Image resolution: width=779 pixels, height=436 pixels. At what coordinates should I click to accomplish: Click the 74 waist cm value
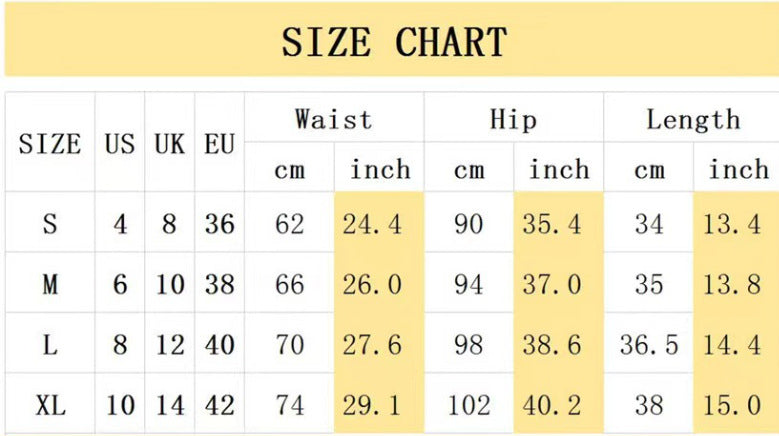[289, 406]
